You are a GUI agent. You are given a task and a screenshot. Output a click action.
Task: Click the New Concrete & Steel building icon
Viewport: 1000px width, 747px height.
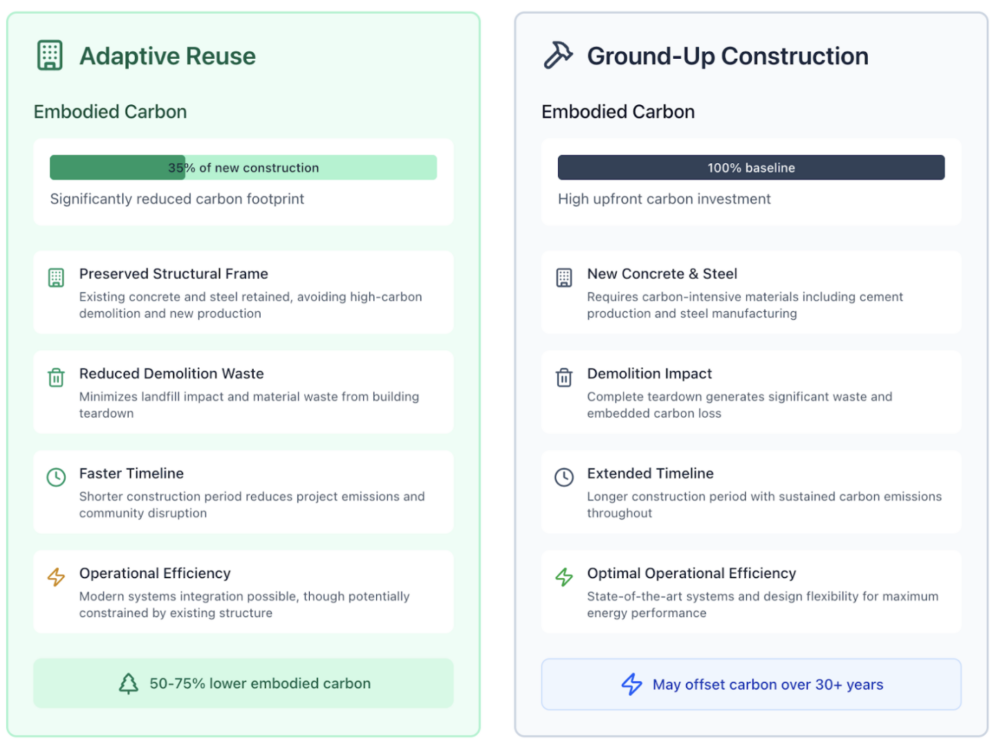[564, 277]
